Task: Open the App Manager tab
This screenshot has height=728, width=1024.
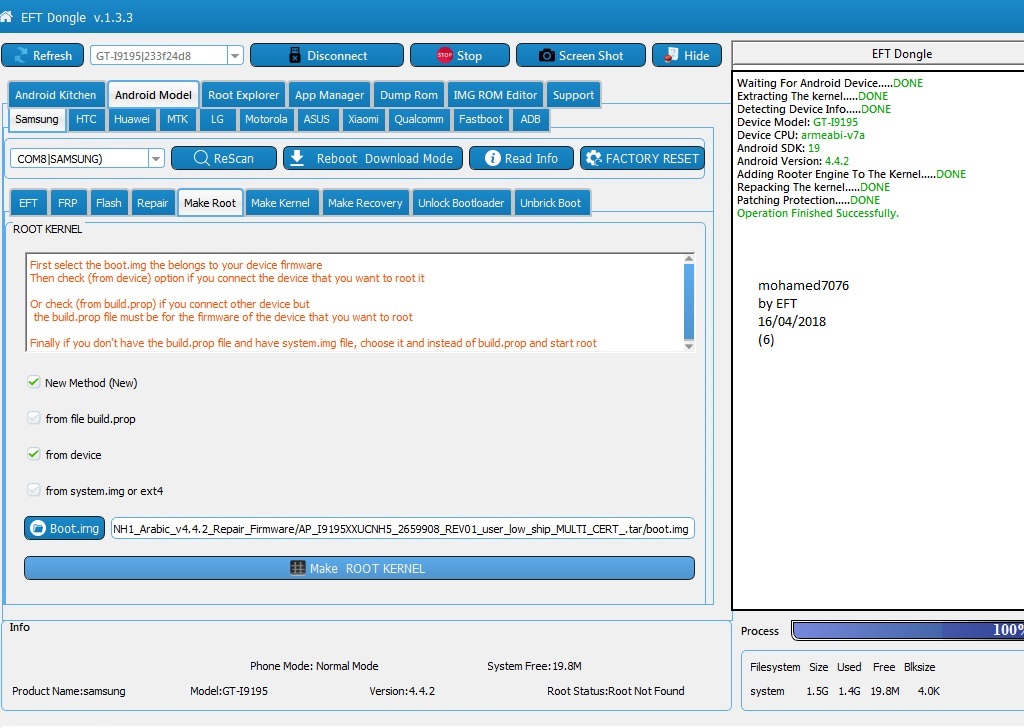Action: tap(329, 95)
